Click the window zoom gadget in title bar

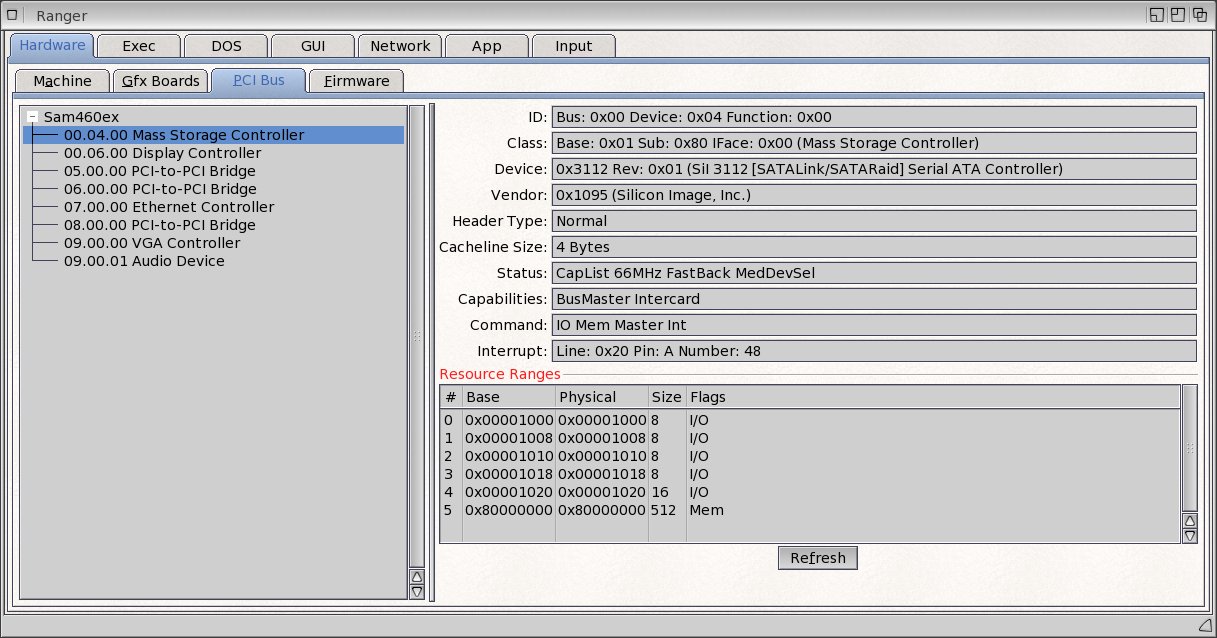(x=1179, y=15)
